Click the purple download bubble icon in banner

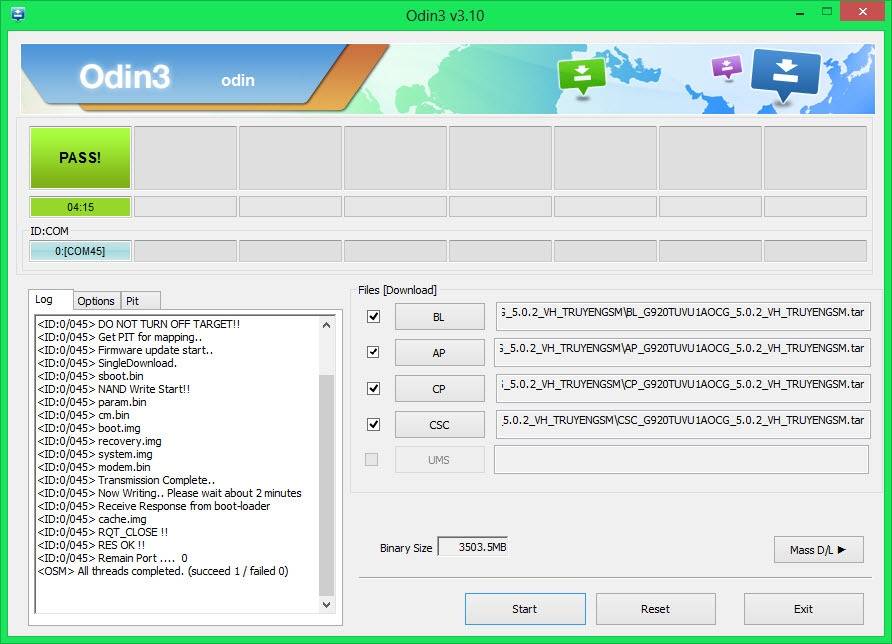point(726,67)
